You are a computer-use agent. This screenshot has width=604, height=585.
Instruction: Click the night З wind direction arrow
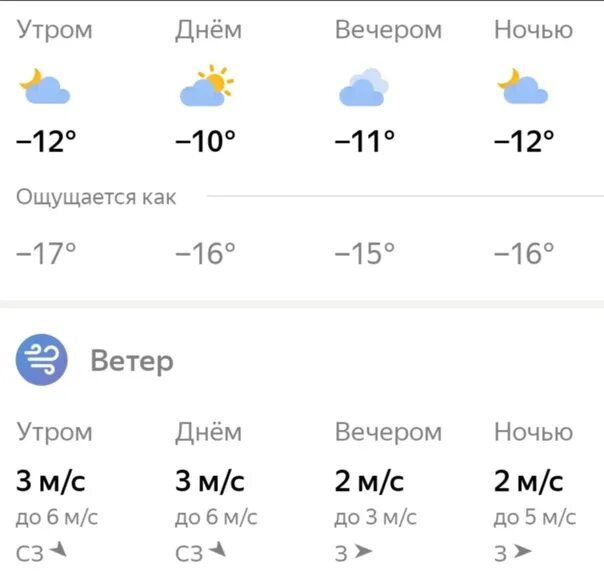pos(522,551)
